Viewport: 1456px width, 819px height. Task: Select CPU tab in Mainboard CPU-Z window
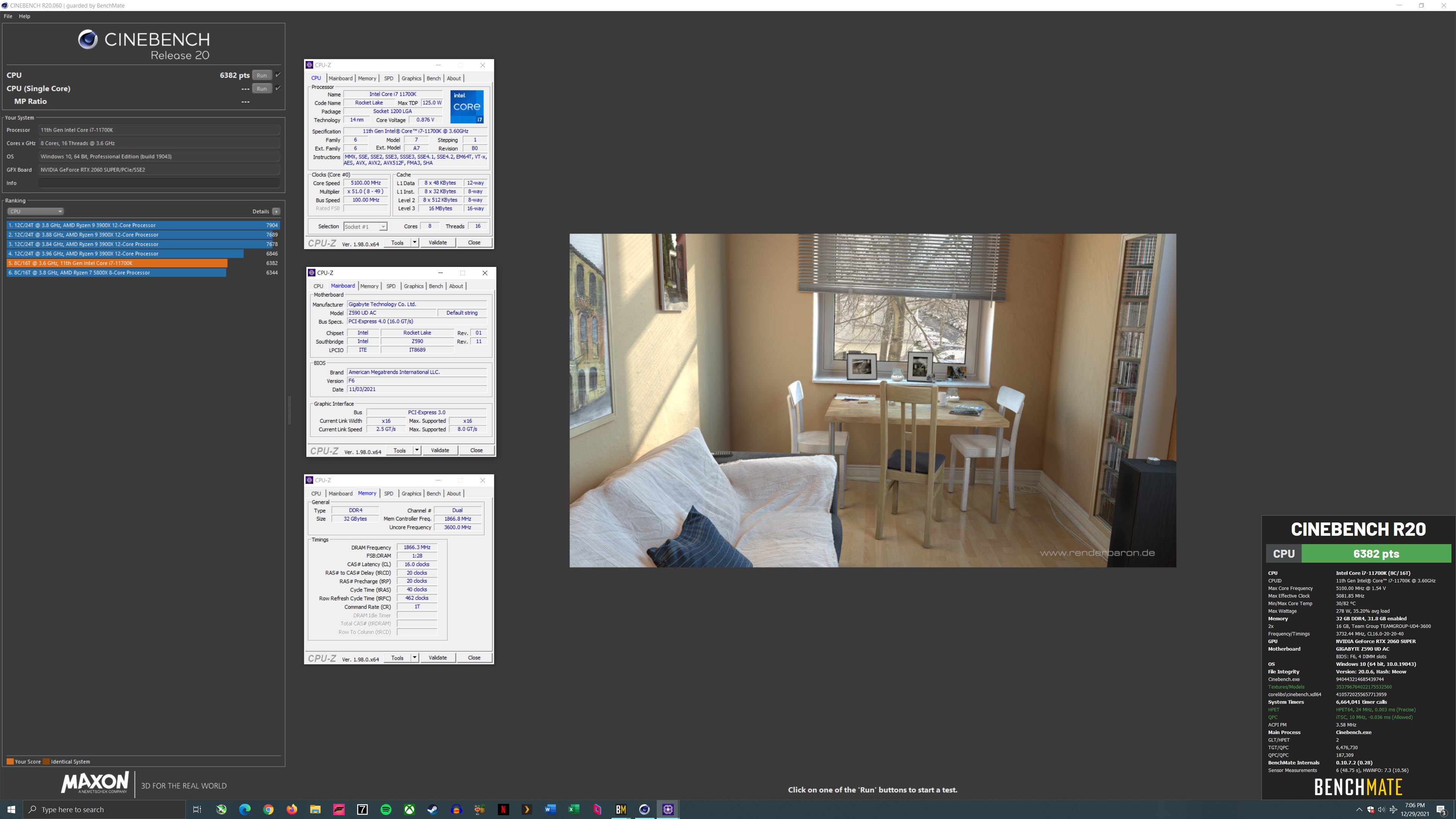click(318, 286)
